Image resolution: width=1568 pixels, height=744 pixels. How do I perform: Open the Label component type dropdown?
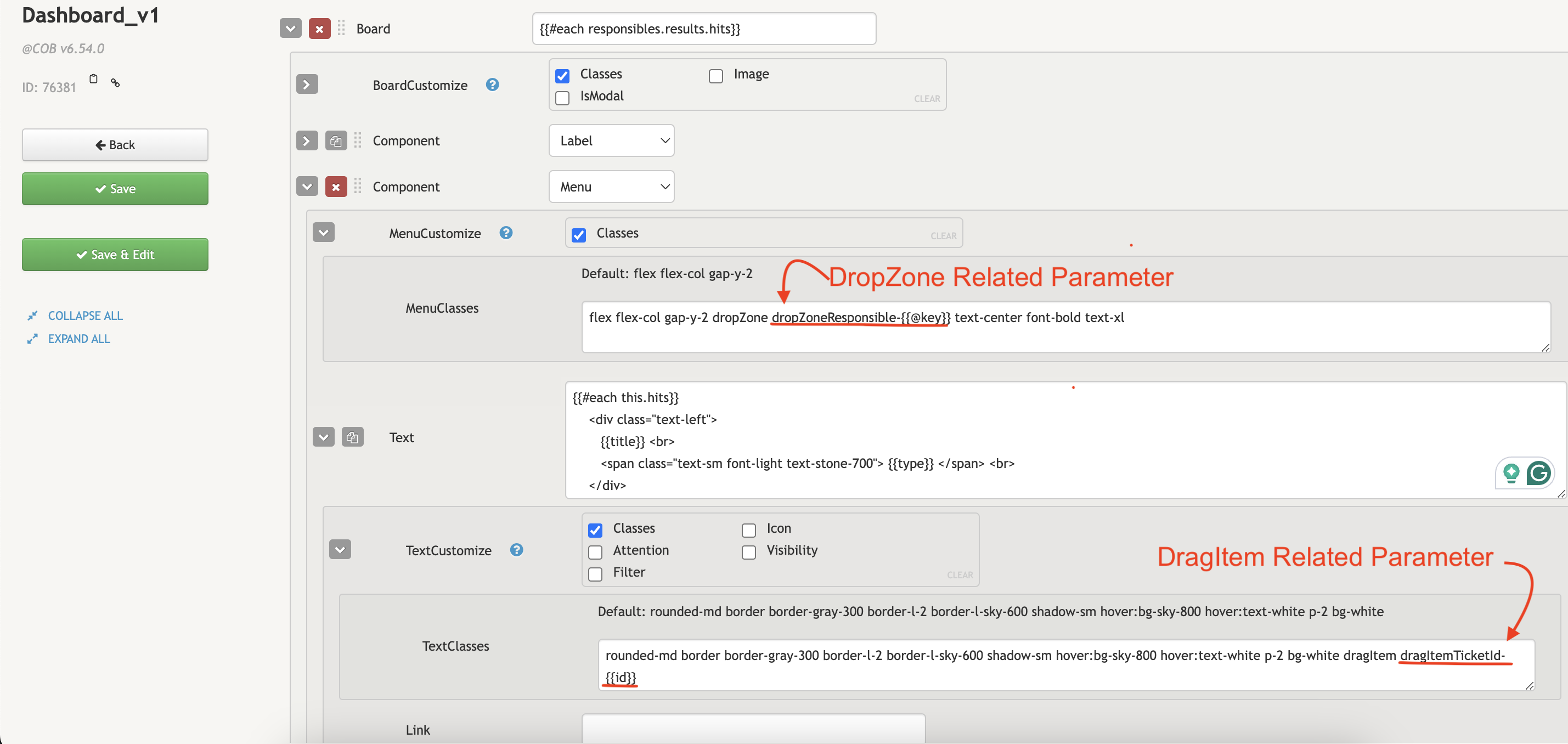click(611, 140)
